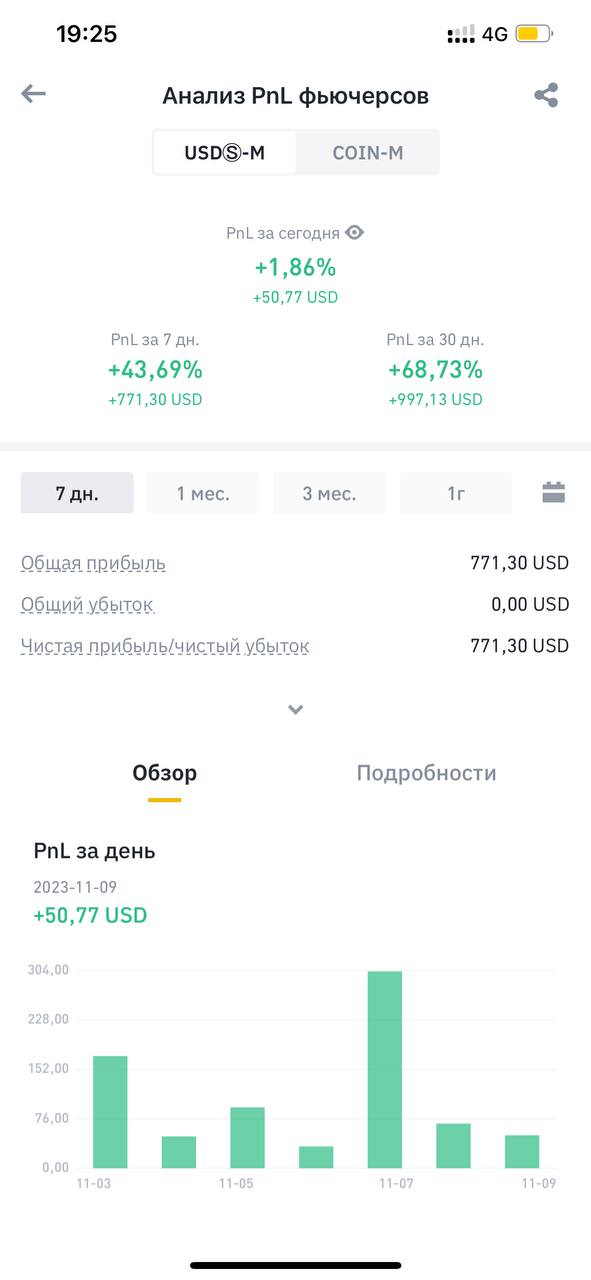Open the calendar date picker icon

click(554, 492)
